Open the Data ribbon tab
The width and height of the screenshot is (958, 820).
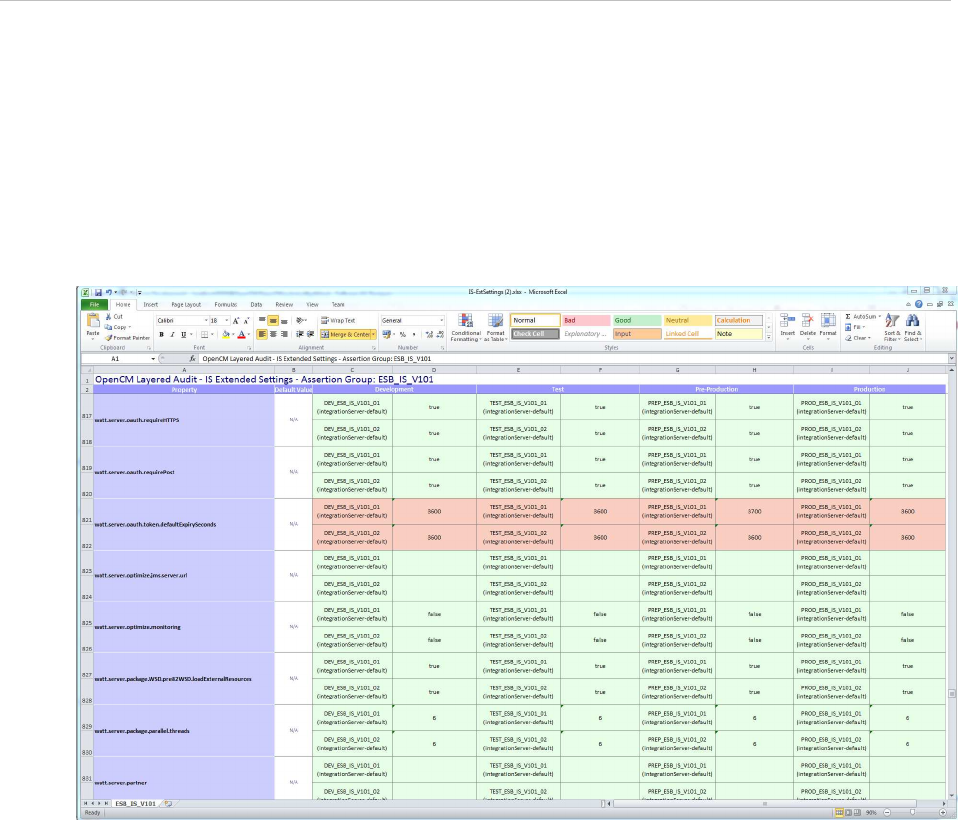(x=256, y=304)
